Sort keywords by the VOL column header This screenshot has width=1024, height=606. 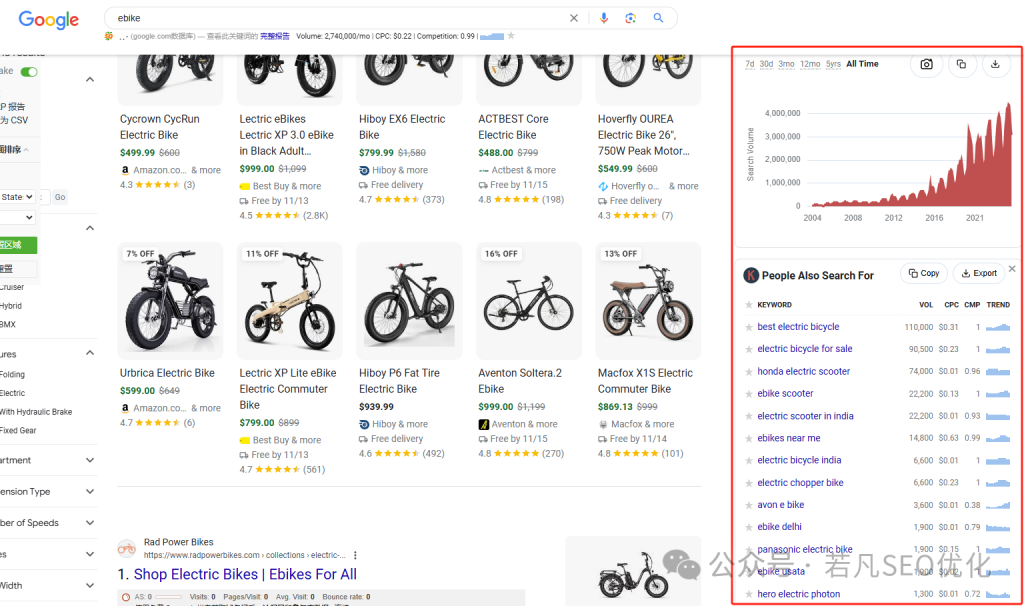pos(925,305)
